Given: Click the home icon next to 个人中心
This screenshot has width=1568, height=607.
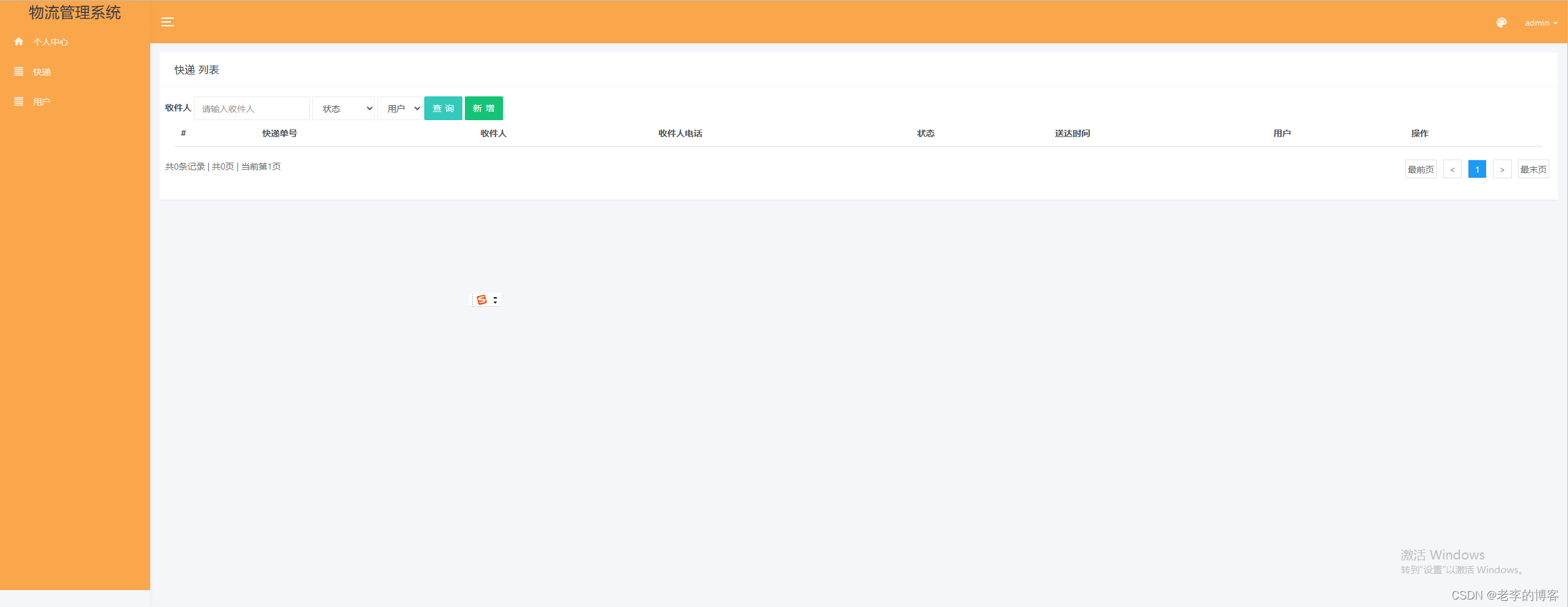Looking at the screenshot, I should tap(18, 41).
